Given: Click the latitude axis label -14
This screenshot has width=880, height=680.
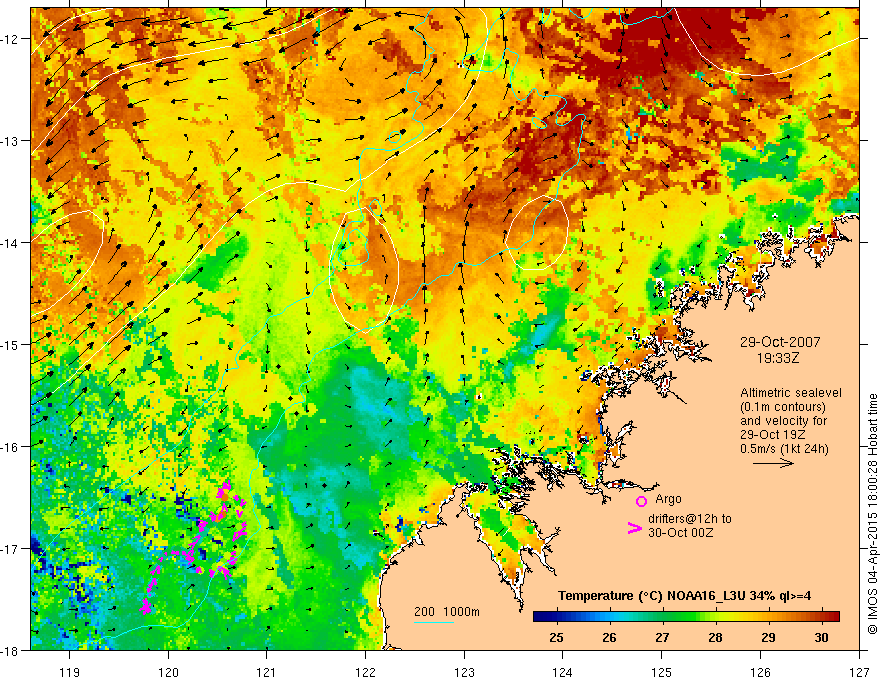Looking at the screenshot, I should (x=11, y=243).
